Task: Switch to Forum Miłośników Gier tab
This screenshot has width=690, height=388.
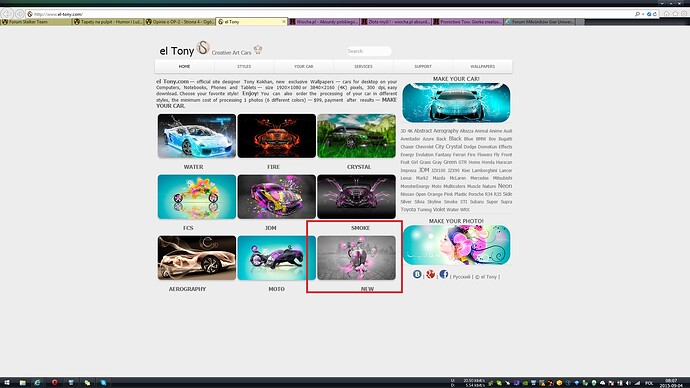Action: point(540,22)
